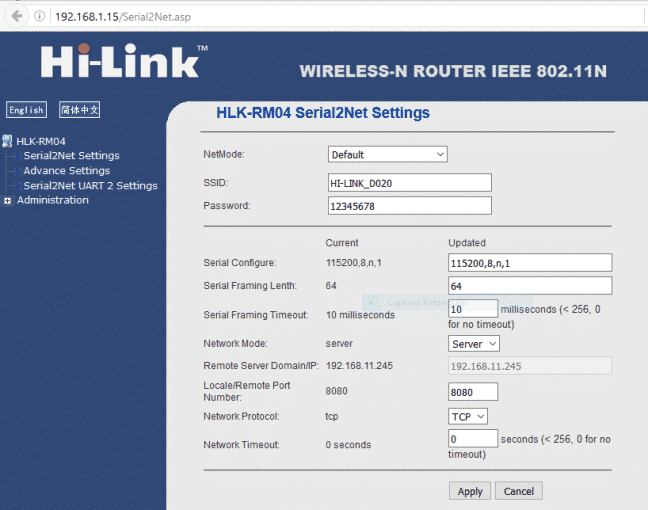Viewport: 648px width, 510px height.
Task: Open the site info icon in address bar
Action: tap(39, 17)
